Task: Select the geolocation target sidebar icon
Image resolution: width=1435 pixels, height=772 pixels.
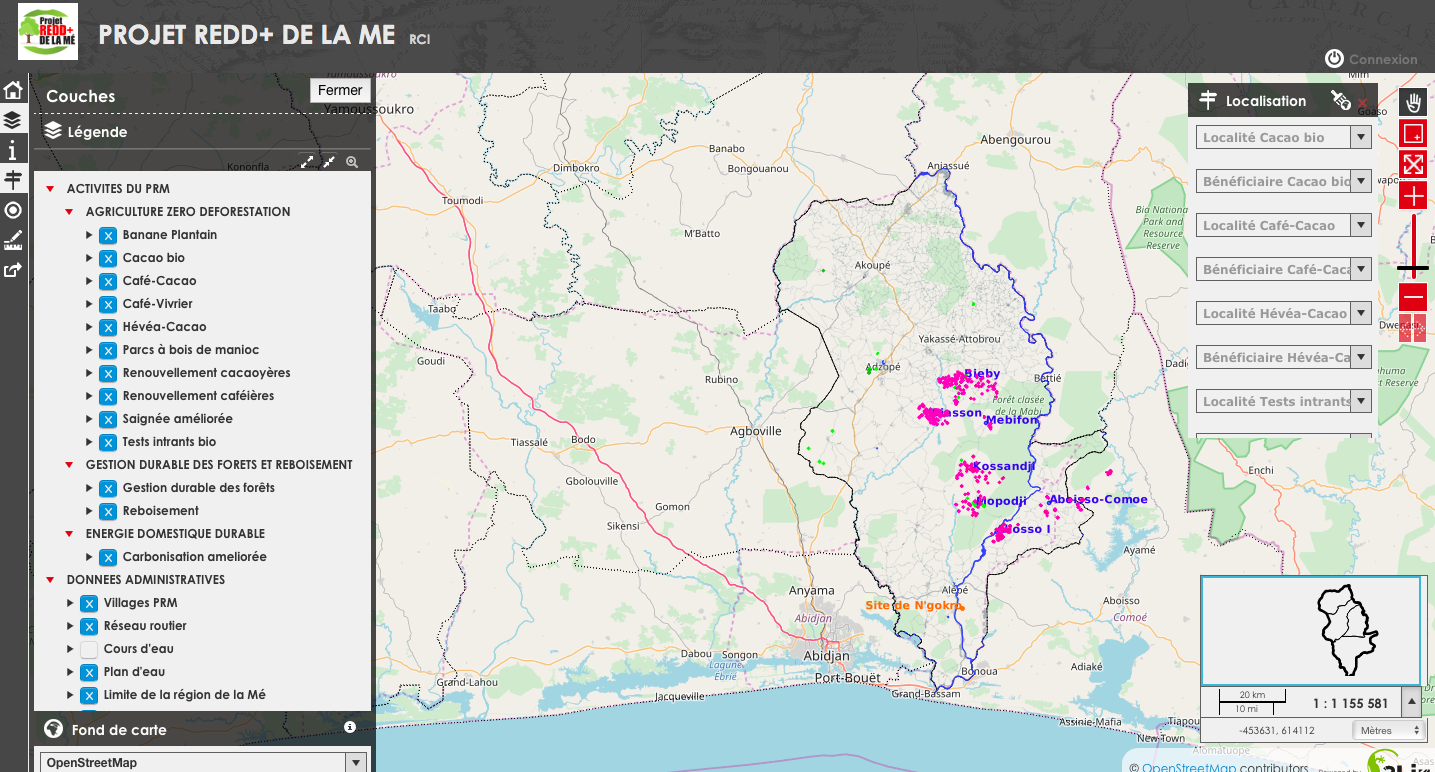Action: (x=13, y=210)
